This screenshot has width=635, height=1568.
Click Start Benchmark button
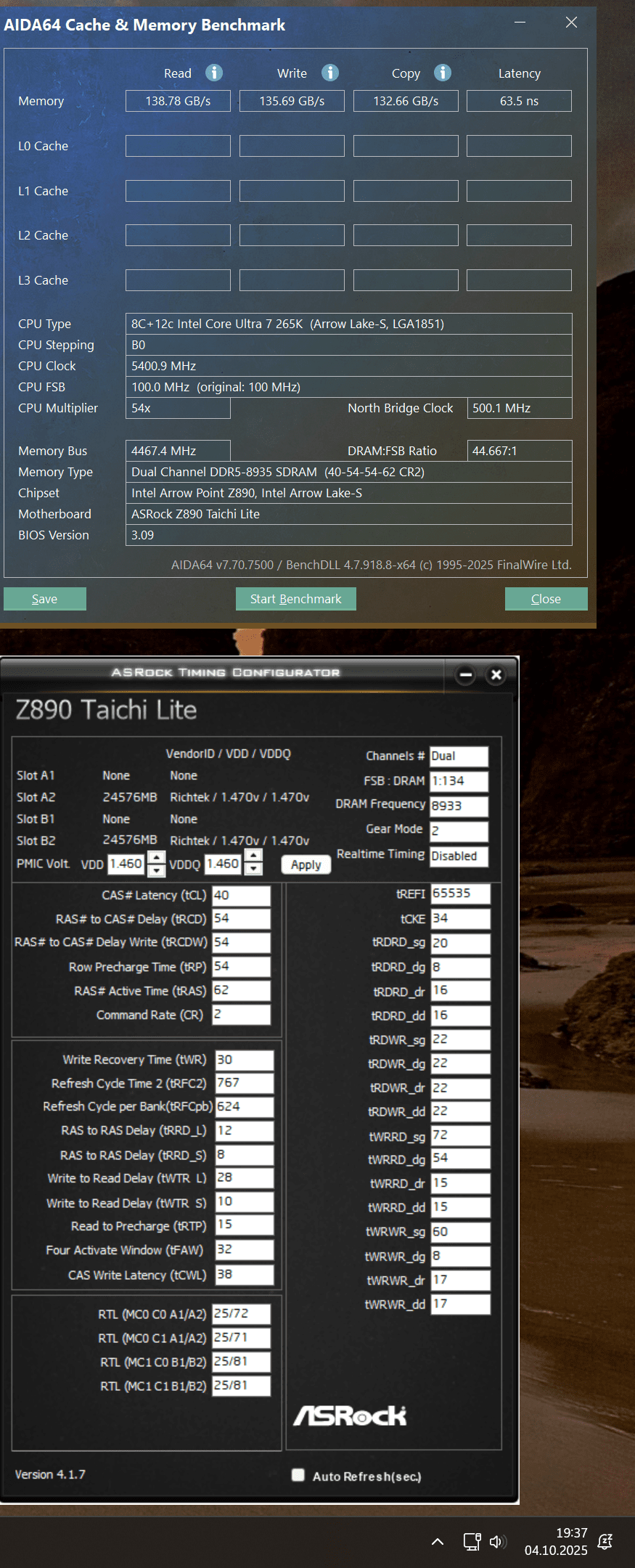coord(296,599)
